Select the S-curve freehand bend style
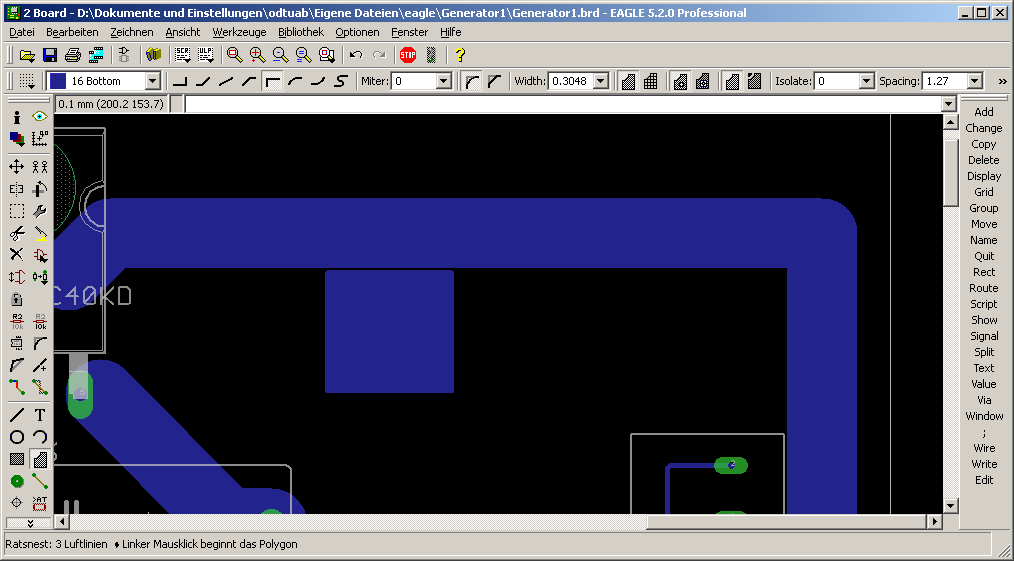The width and height of the screenshot is (1014, 561). point(341,81)
